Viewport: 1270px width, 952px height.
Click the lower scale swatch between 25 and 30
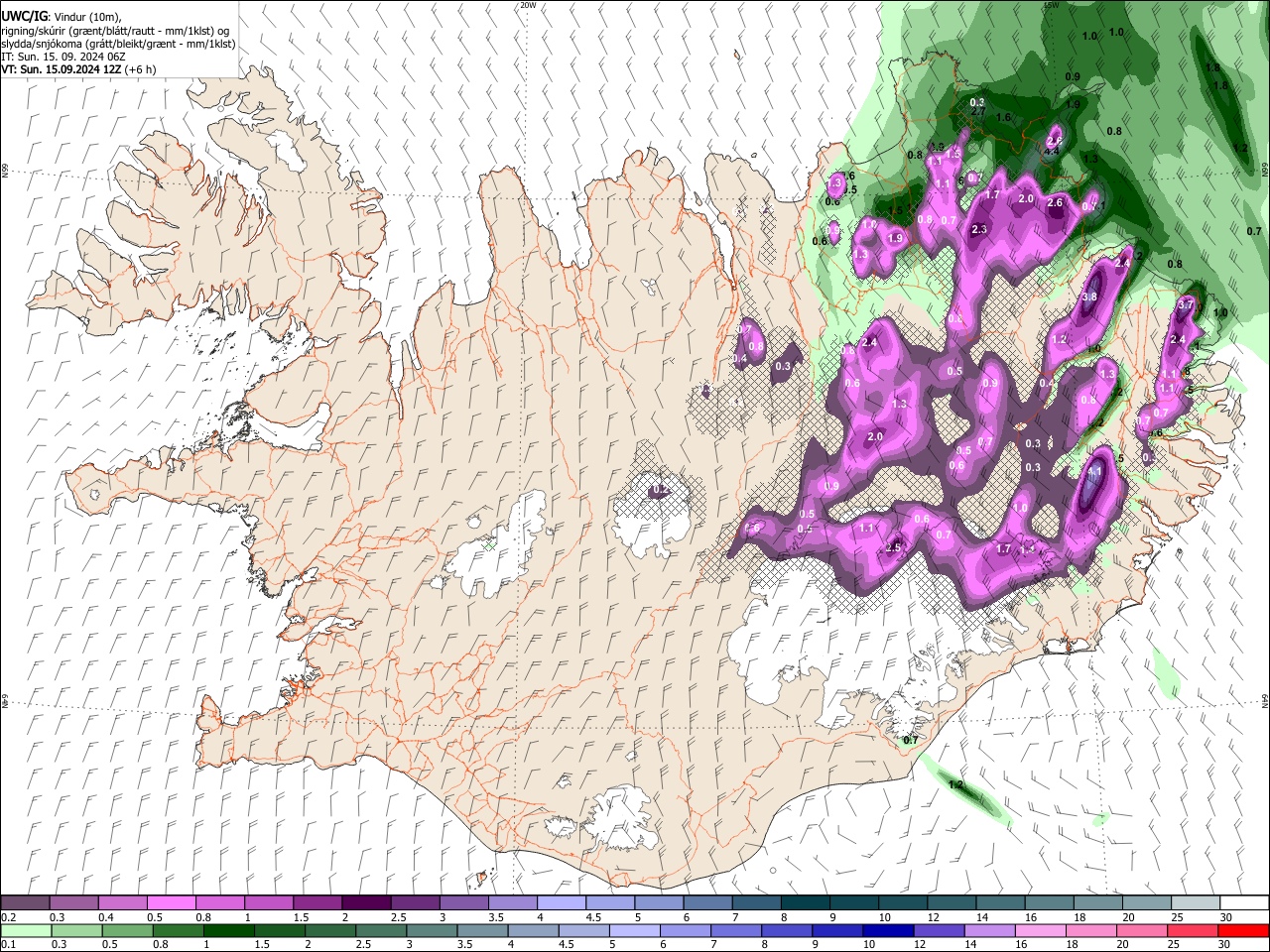click(1192, 930)
